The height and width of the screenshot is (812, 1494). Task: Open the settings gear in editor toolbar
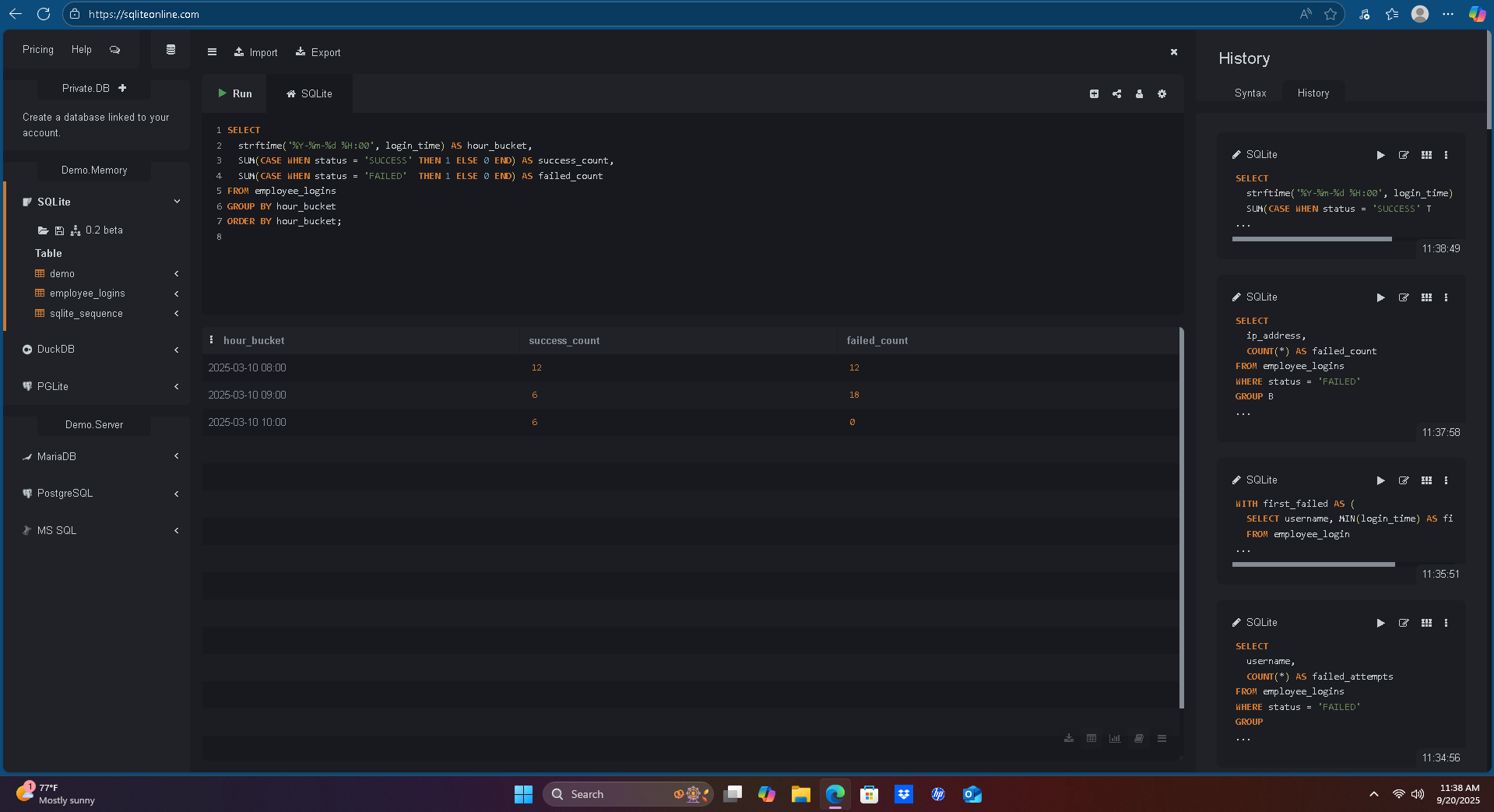[1162, 93]
